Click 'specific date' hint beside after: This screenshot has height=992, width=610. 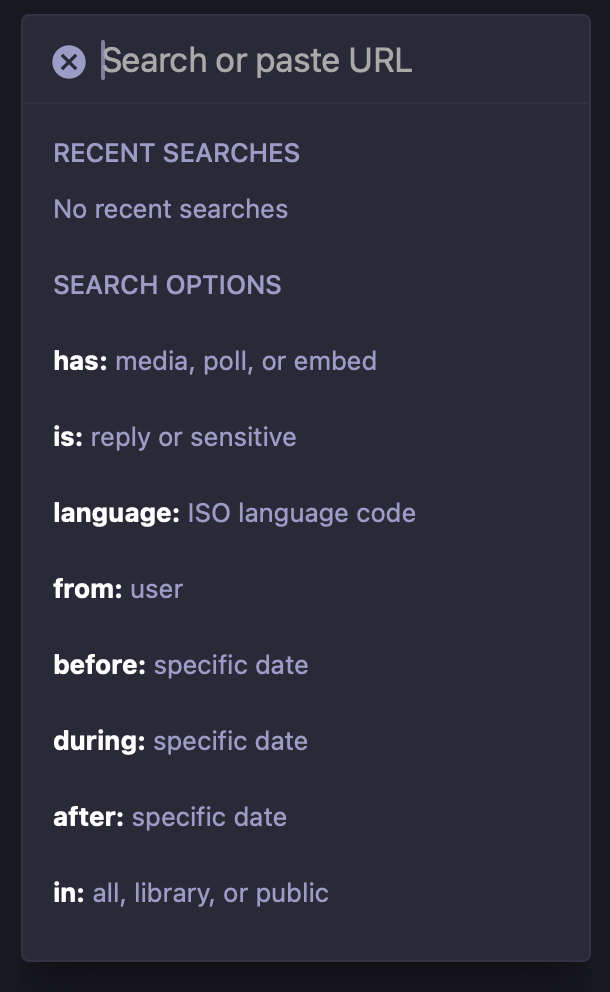[x=209, y=817]
